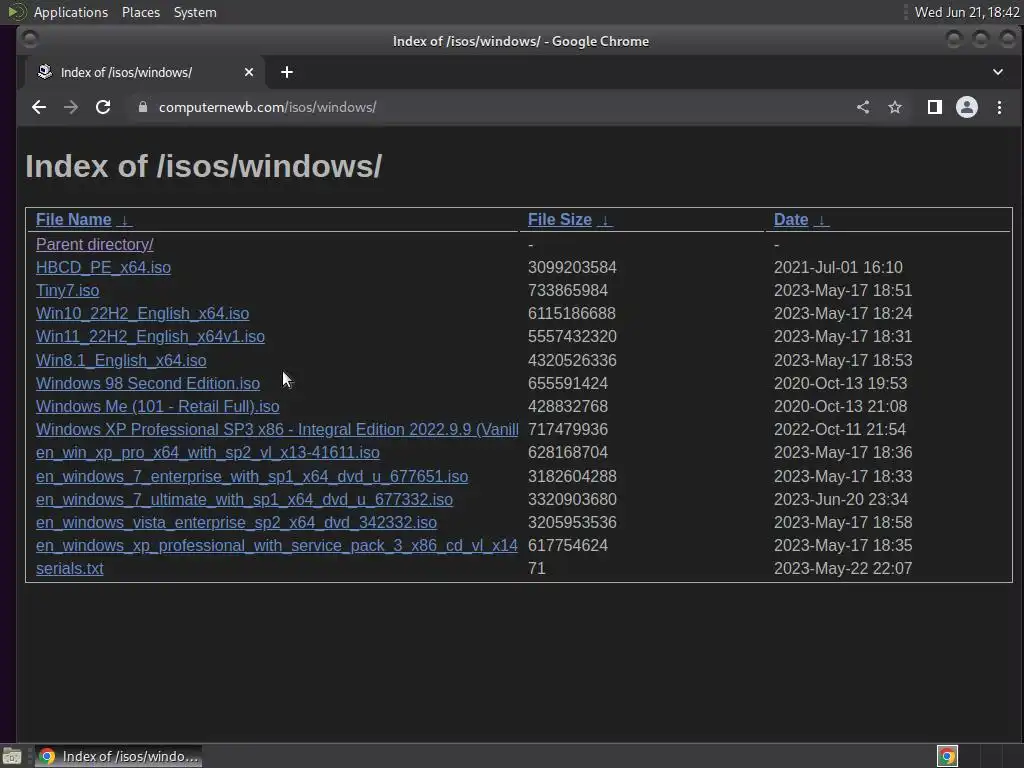
Task: Click descending arrow next to File Size
Action: point(605,221)
